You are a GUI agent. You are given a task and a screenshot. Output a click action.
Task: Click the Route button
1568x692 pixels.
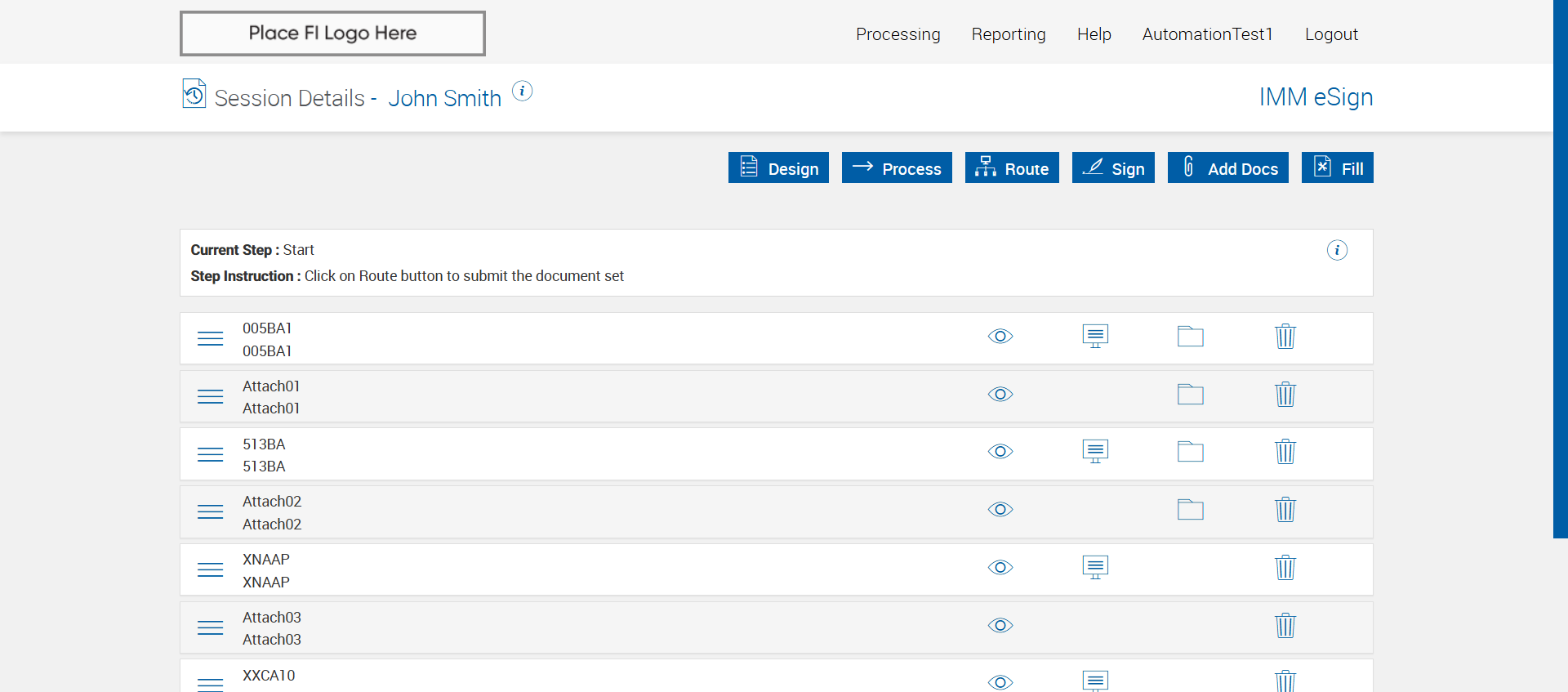pos(1011,168)
